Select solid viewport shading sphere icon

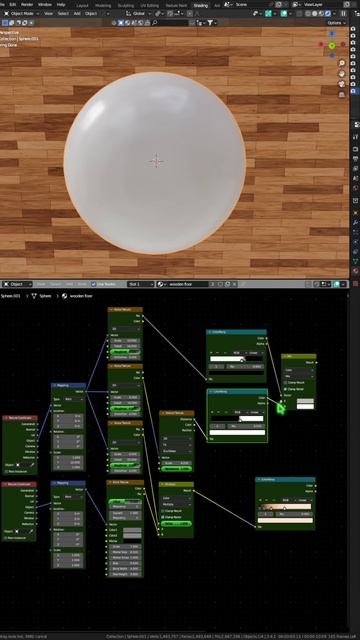click(316, 13)
